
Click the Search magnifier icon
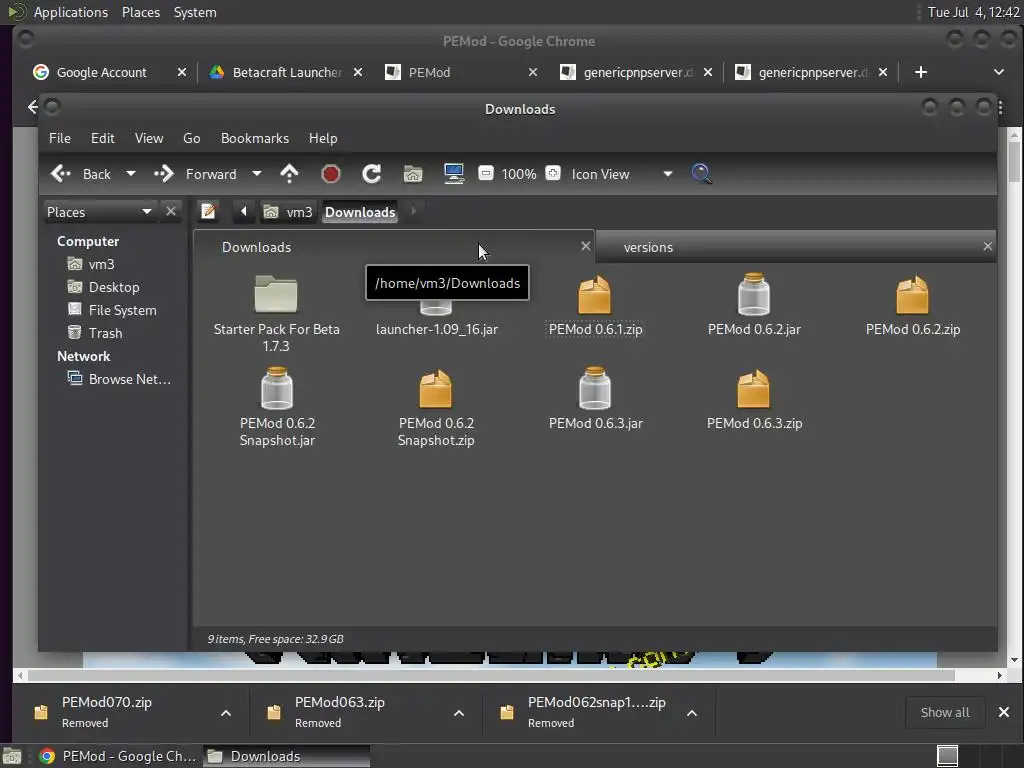click(701, 174)
